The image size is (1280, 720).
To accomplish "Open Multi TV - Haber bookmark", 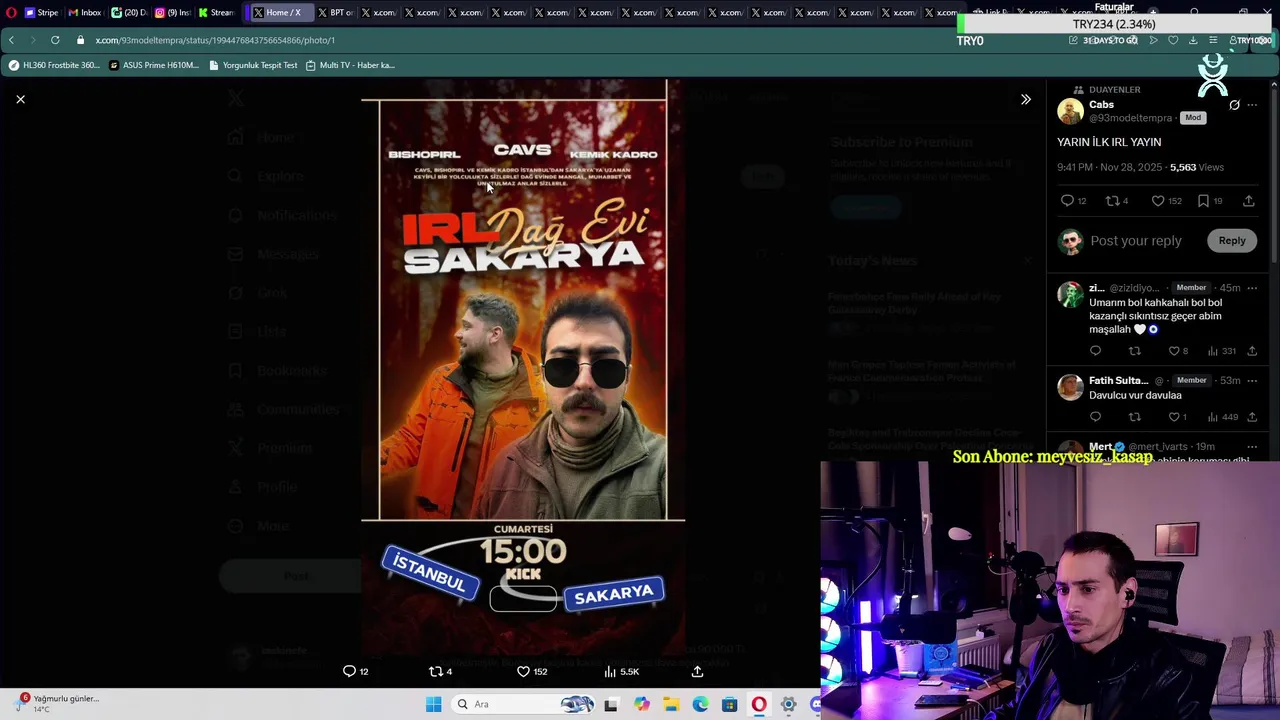I will point(350,65).
